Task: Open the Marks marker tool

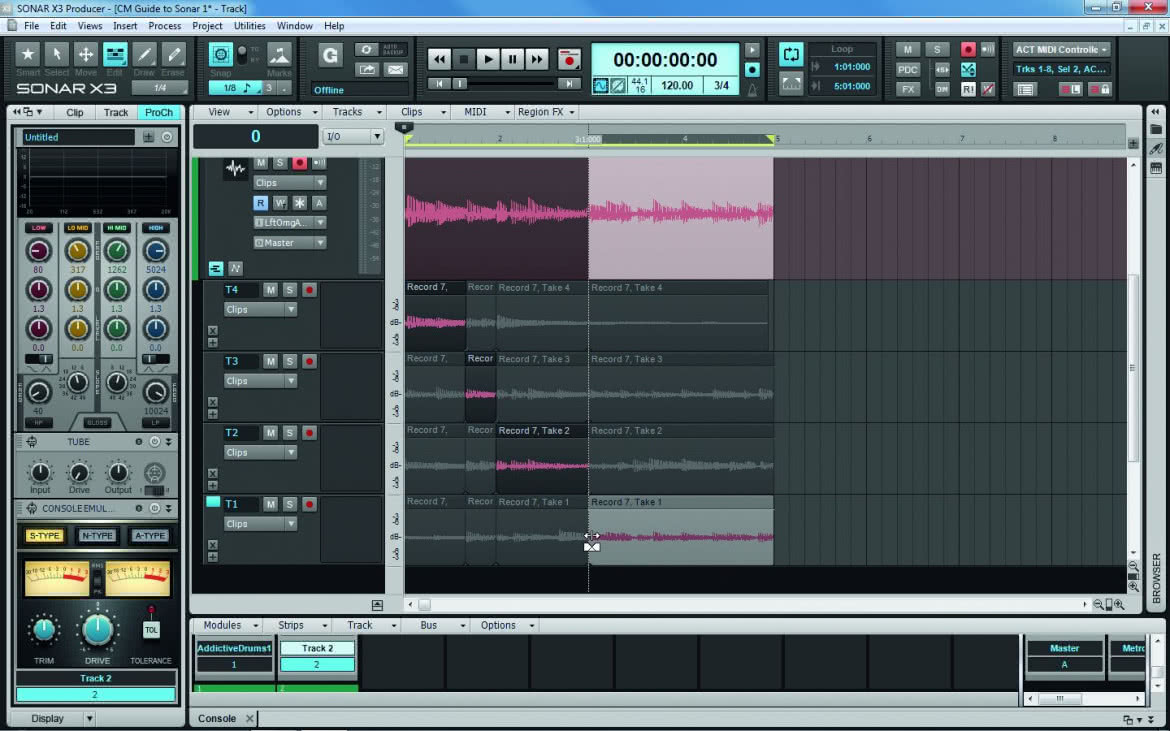Action: (279, 54)
